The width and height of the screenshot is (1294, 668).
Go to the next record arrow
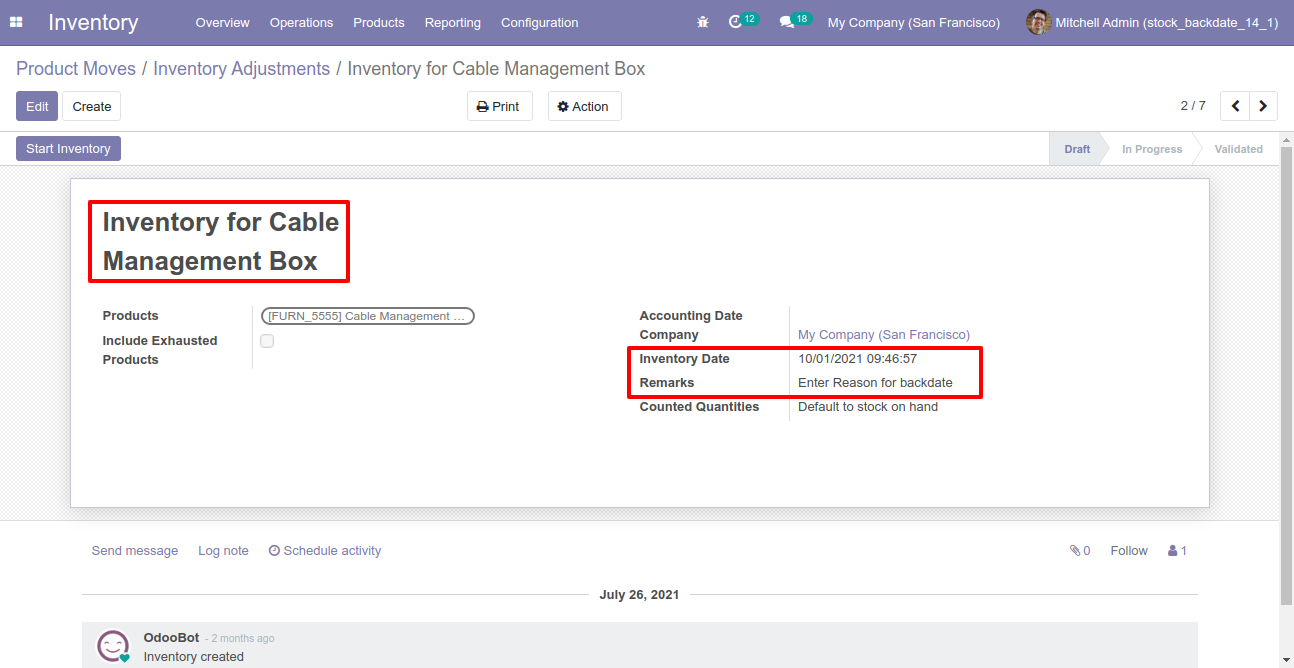(1263, 106)
